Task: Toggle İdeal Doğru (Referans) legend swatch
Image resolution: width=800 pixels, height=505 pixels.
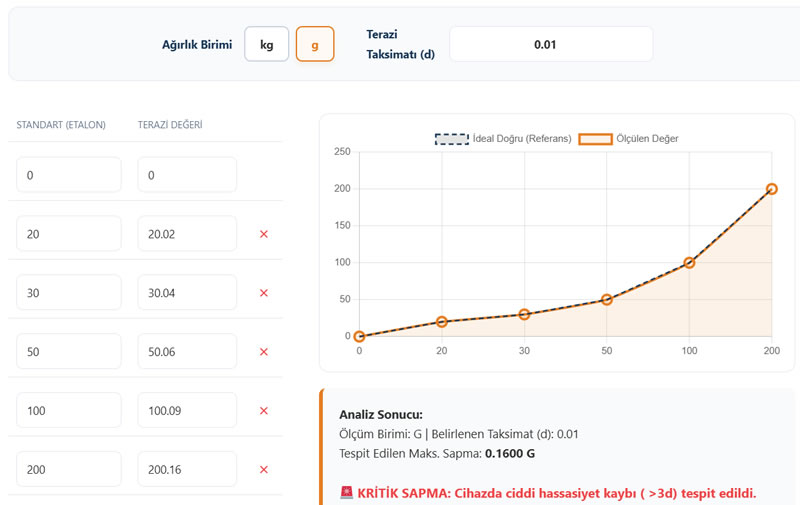Action: (x=452, y=139)
